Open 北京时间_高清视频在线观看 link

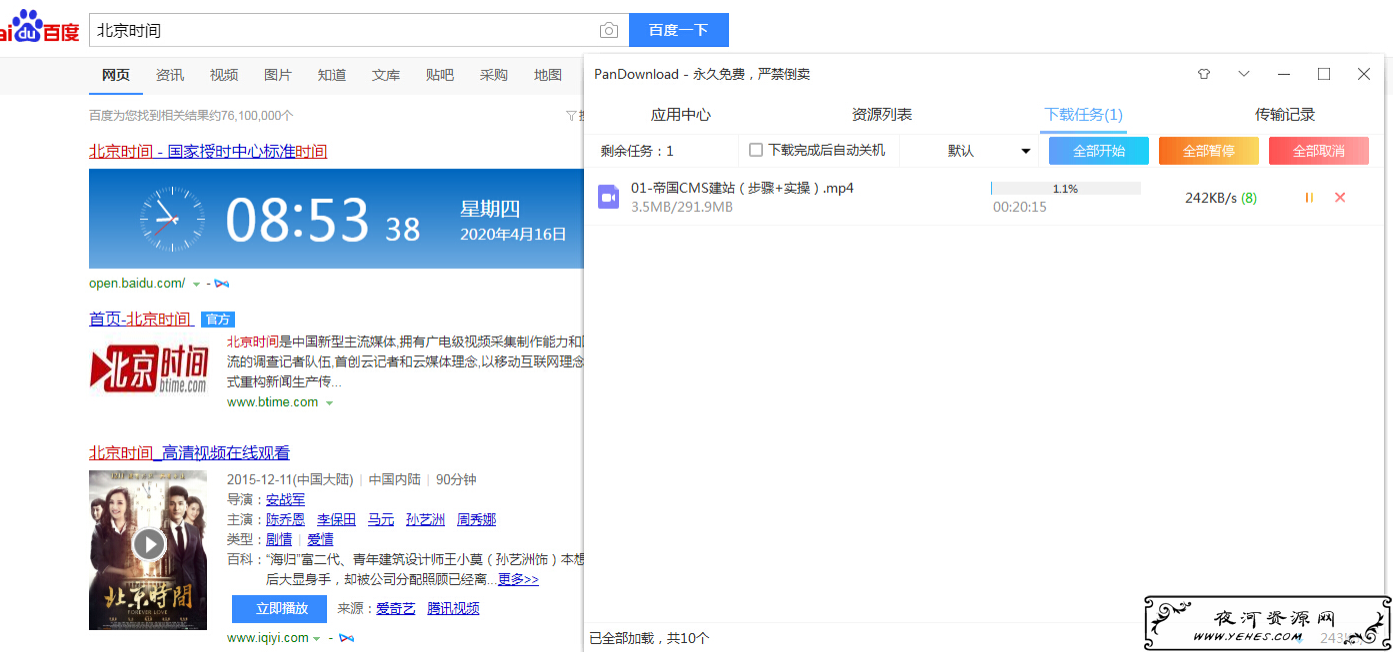point(189,453)
